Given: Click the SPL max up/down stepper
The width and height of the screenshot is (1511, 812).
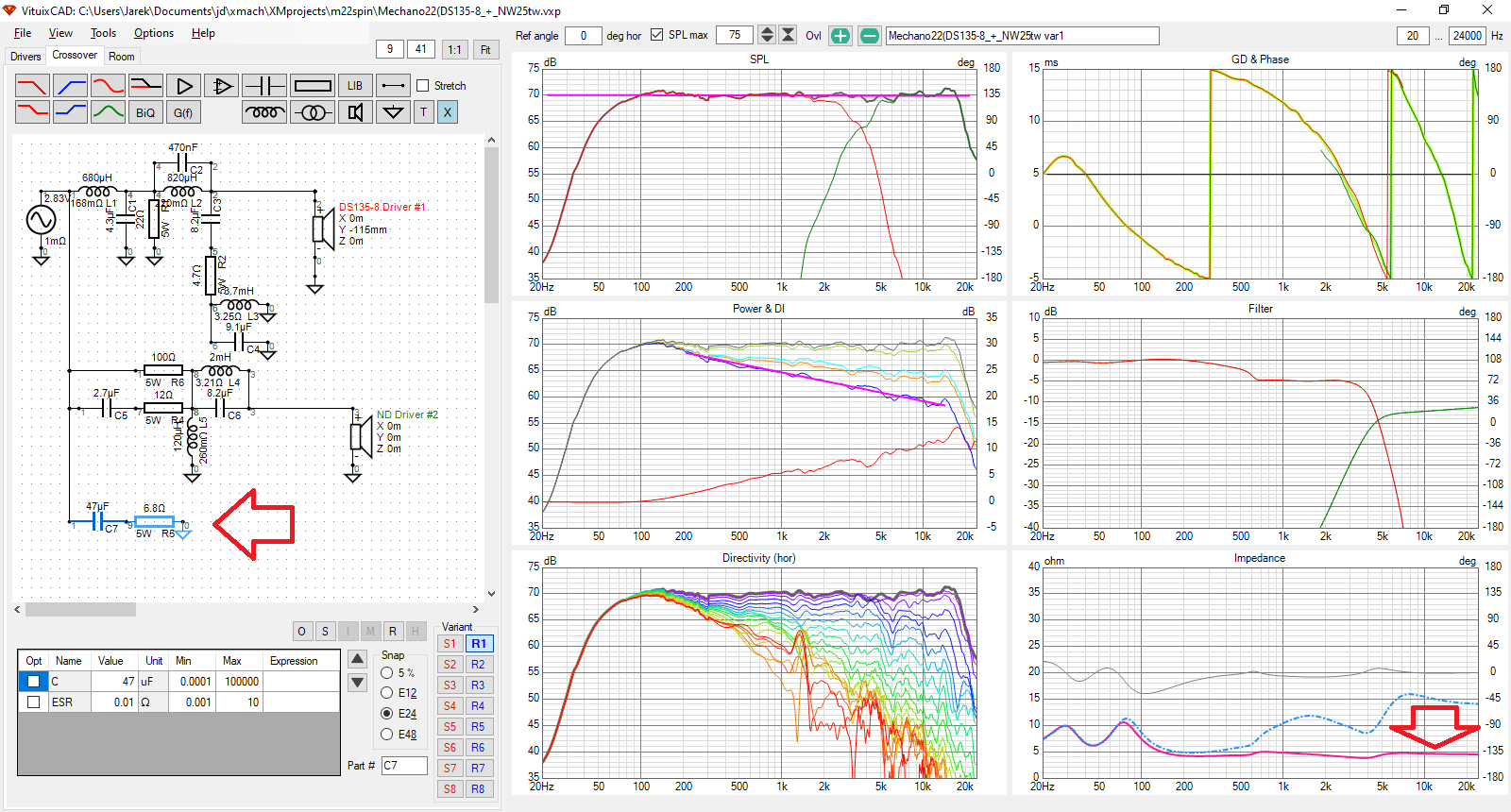Looking at the screenshot, I should (x=767, y=36).
